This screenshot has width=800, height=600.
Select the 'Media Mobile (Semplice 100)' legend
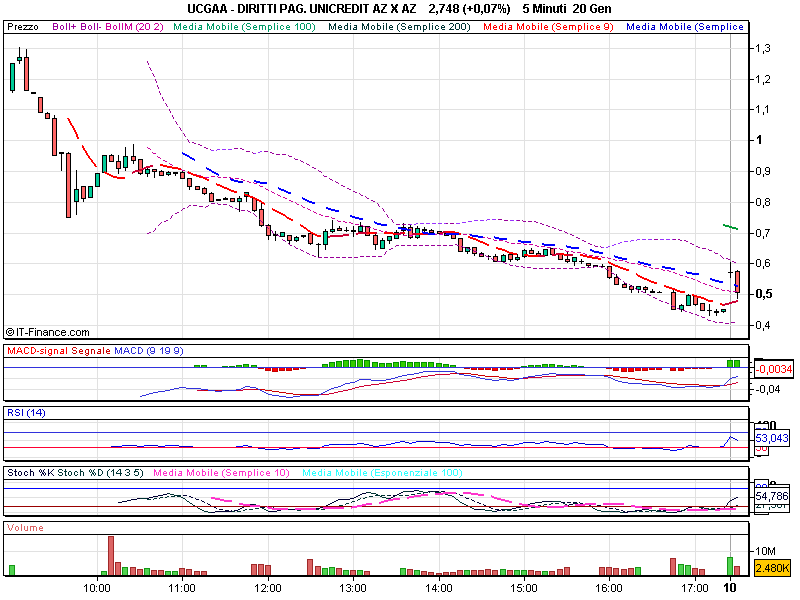(x=244, y=27)
